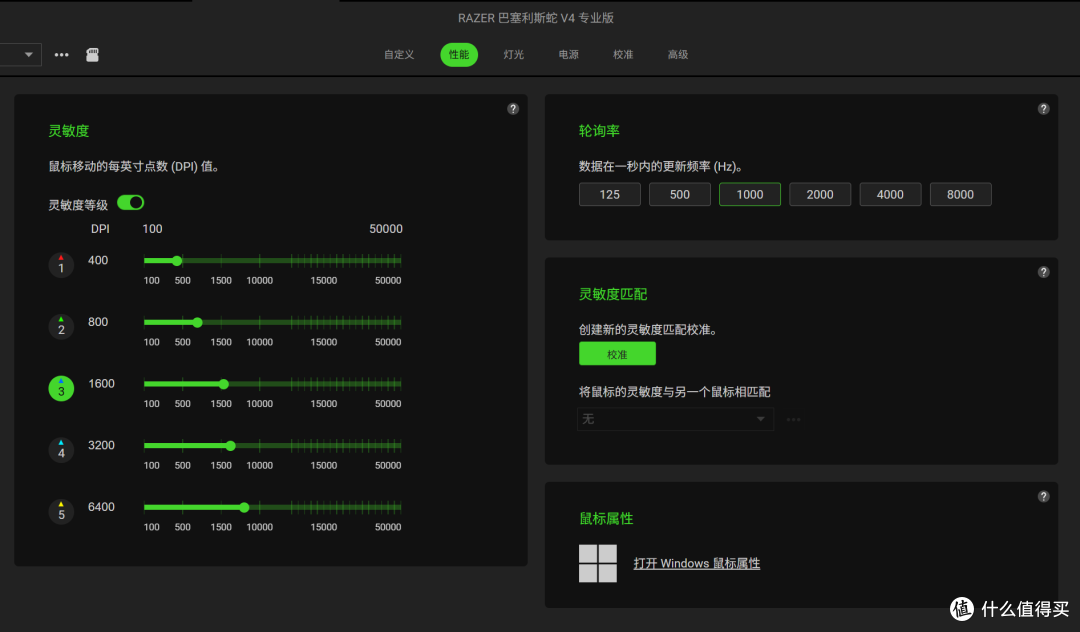Click the 1600 DPI value field

(101, 383)
